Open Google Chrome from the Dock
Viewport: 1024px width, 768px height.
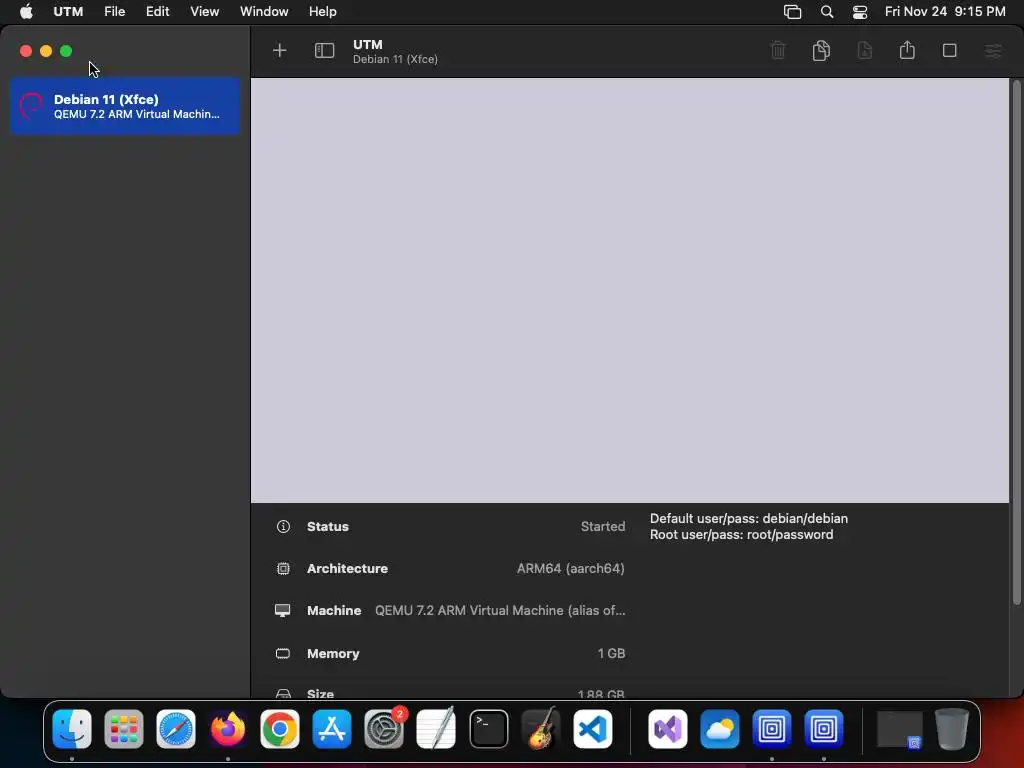tap(280, 729)
